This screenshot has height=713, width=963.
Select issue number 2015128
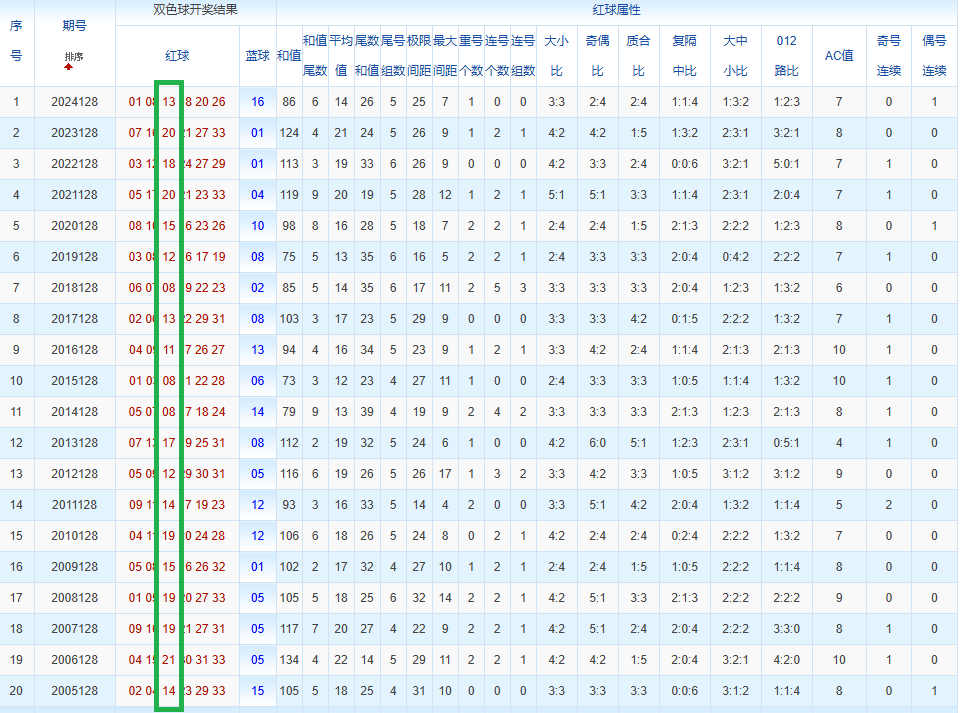tap(74, 381)
